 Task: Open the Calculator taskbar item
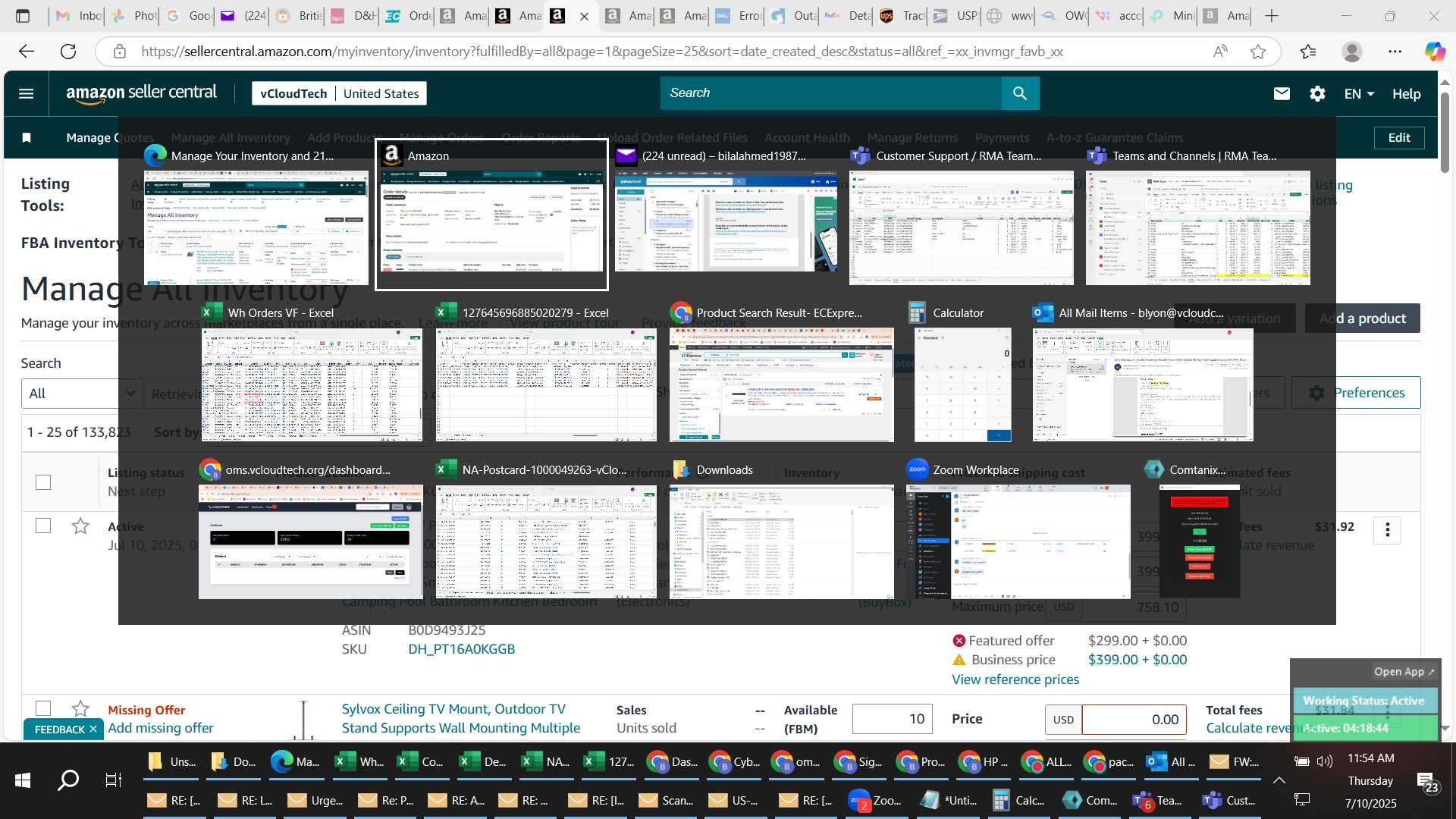point(1018,800)
